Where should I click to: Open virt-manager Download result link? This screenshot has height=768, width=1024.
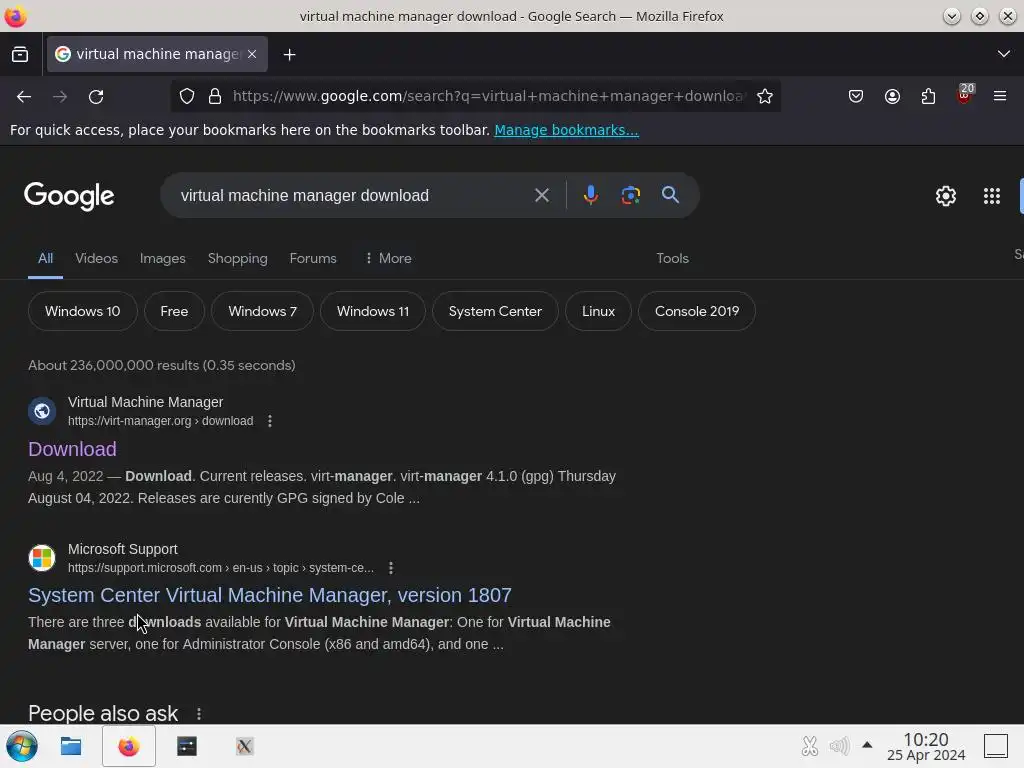click(72, 449)
